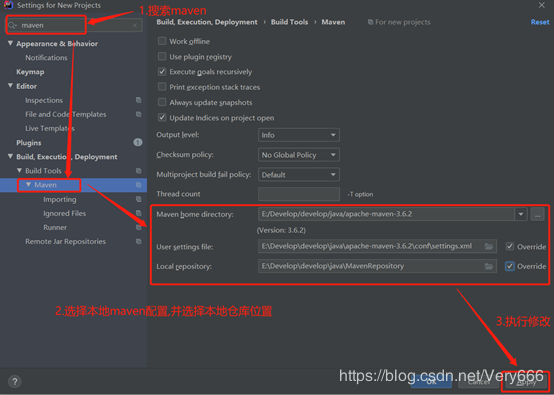Open help with the question mark icon
Screen dimensions: 554x395
pos(14,382)
